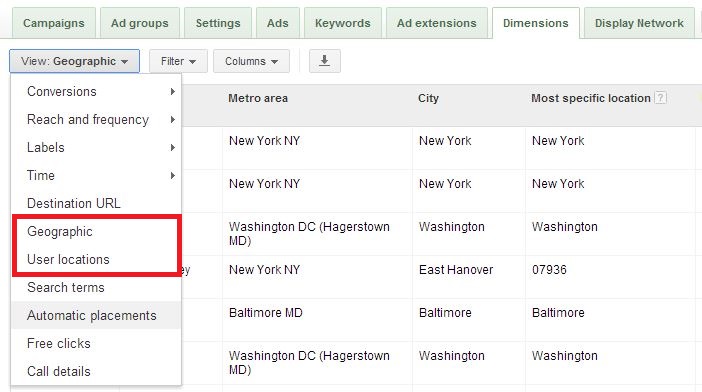This screenshot has width=702, height=392.
Task: Open the Ad groups tab
Action: [x=140, y=23]
